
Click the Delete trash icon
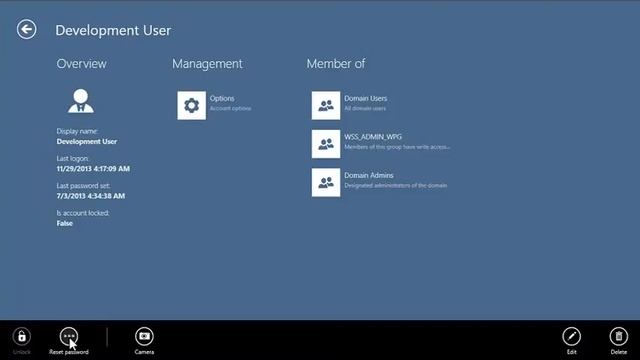(619, 336)
